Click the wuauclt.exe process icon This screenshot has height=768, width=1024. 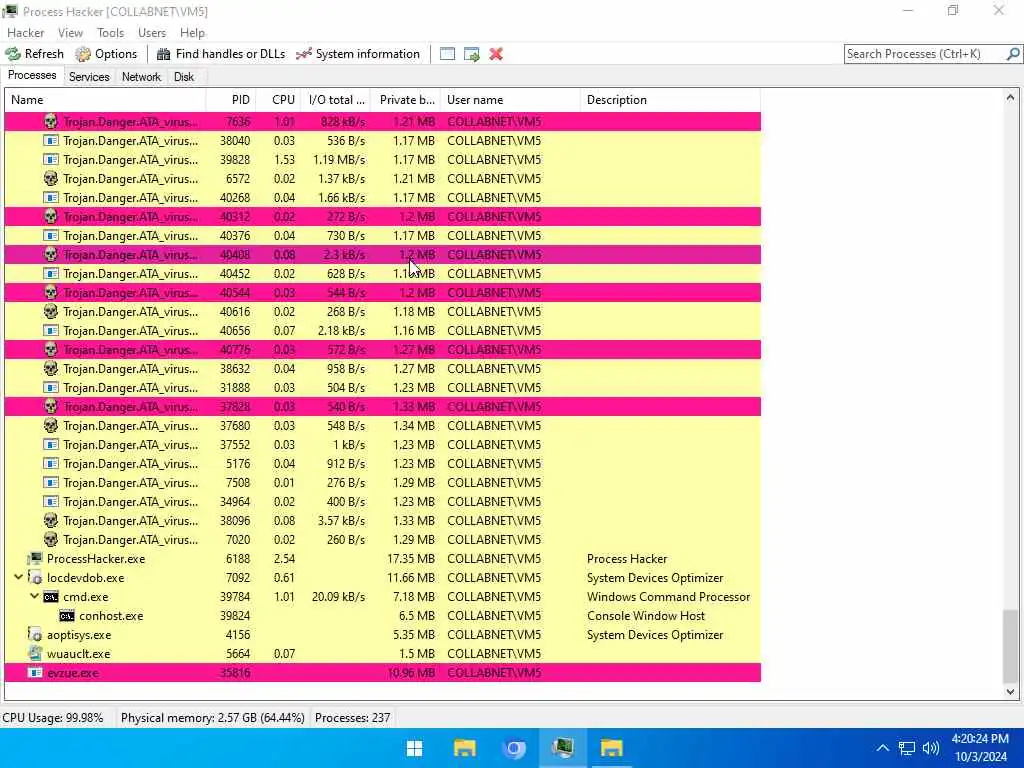(x=35, y=654)
